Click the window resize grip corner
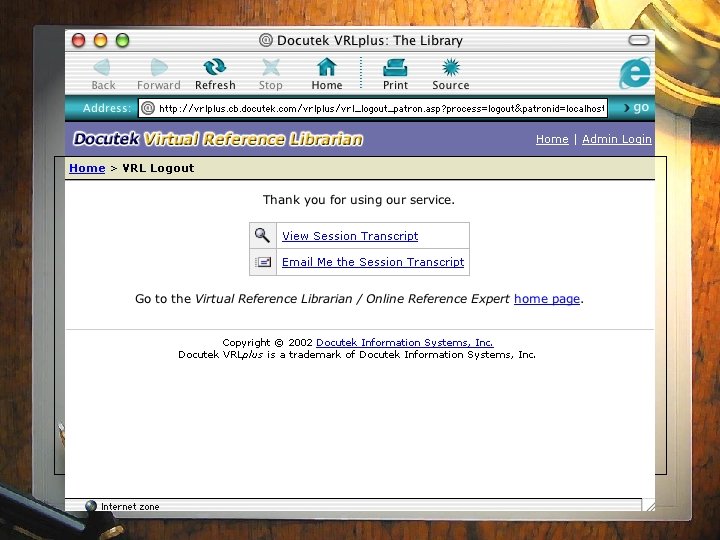 coord(649,505)
